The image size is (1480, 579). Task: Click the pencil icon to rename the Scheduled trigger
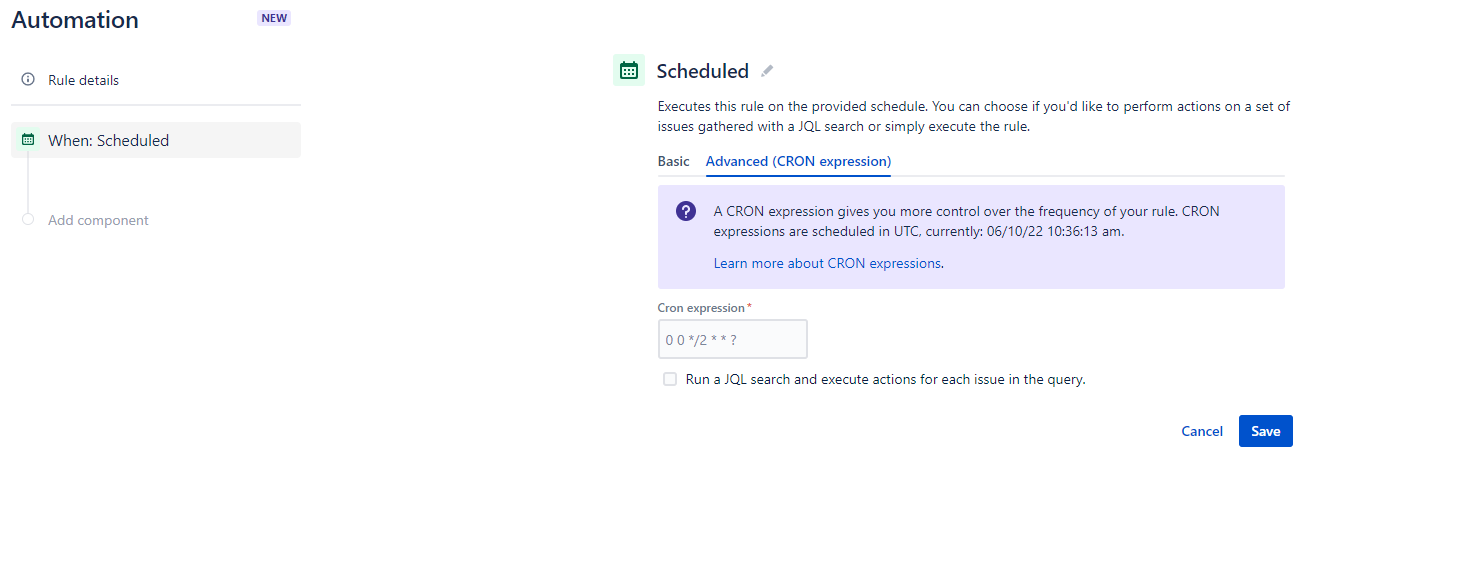(766, 70)
